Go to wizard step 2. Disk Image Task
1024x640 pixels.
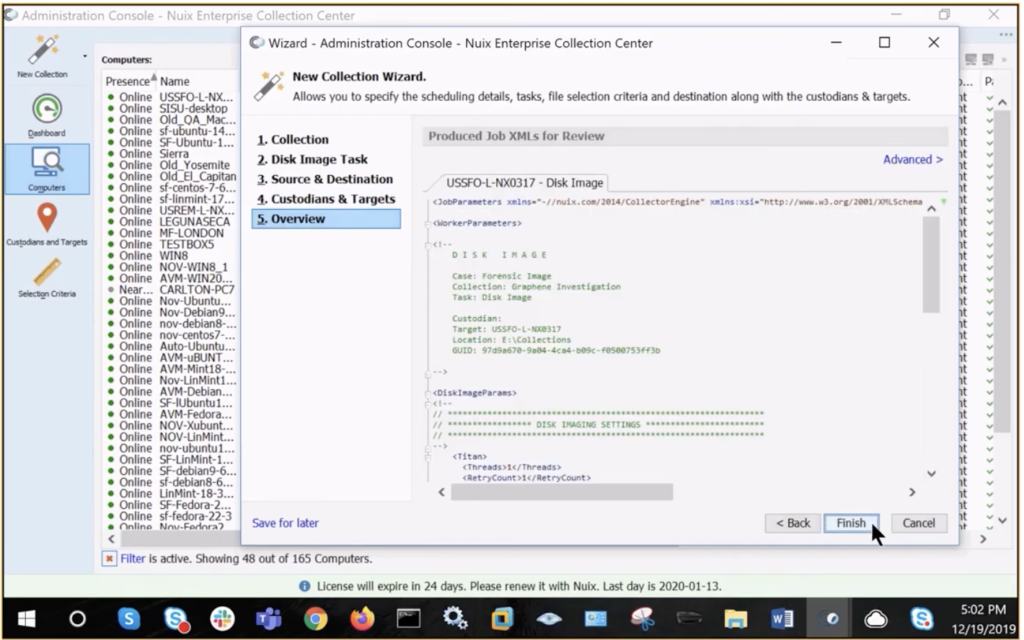[312, 159]
